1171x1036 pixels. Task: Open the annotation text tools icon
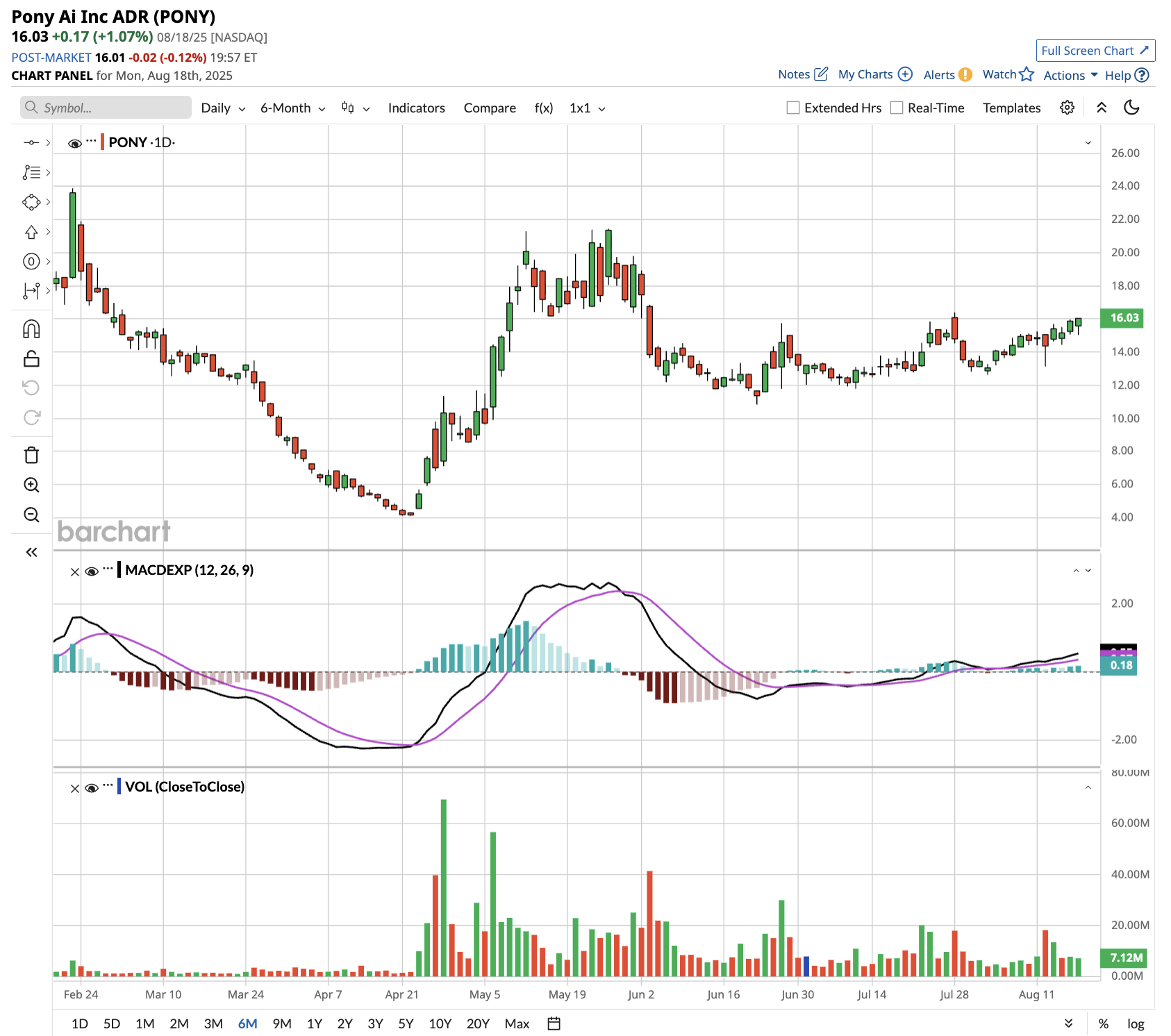31,172
